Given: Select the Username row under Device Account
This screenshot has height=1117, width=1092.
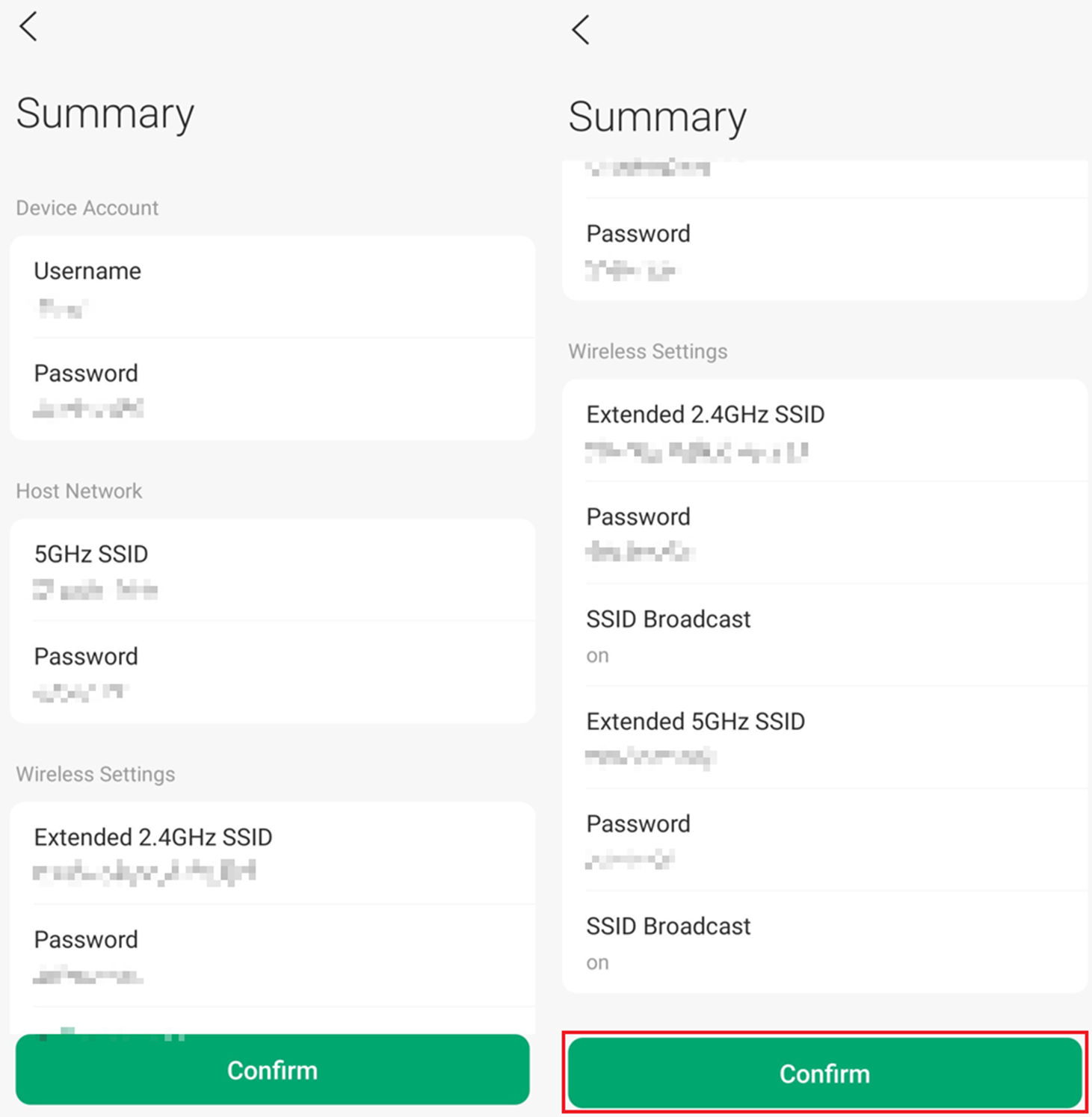Looking at the screenshot, I should pos(272,288).
